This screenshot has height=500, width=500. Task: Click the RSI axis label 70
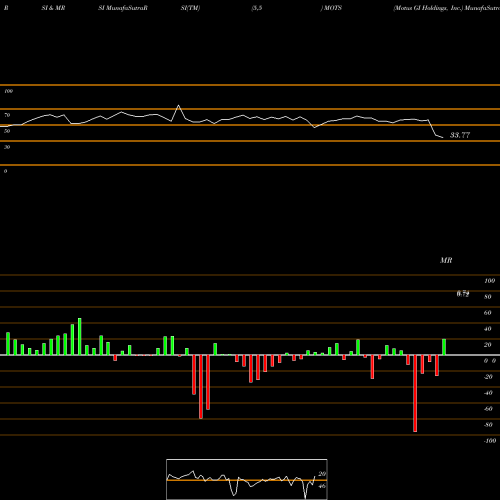tap(7, 115)
